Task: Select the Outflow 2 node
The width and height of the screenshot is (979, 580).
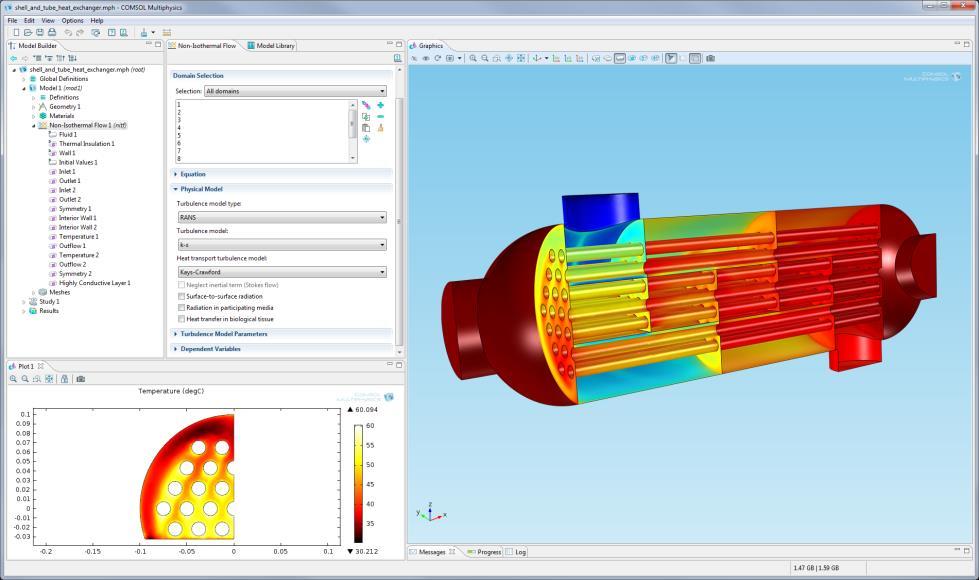Action: tap(72, 264)
